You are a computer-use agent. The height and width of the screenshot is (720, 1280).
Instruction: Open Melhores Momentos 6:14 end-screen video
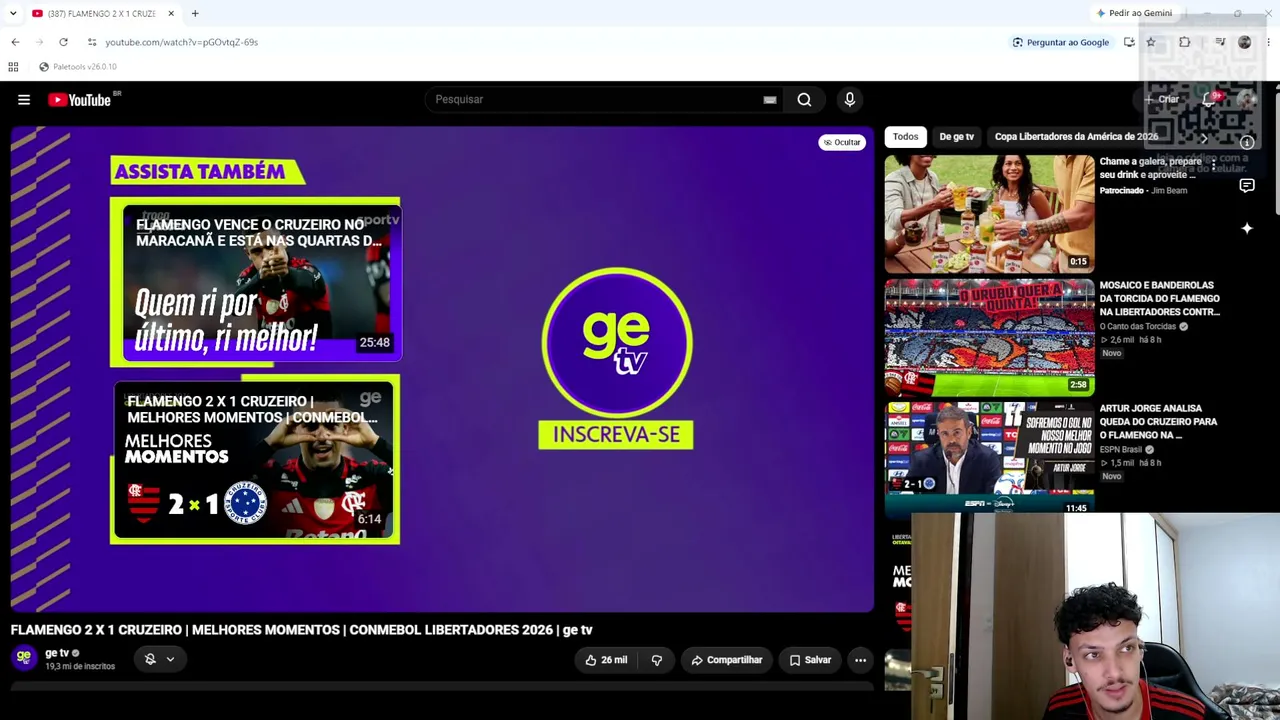tap(256, 460)
